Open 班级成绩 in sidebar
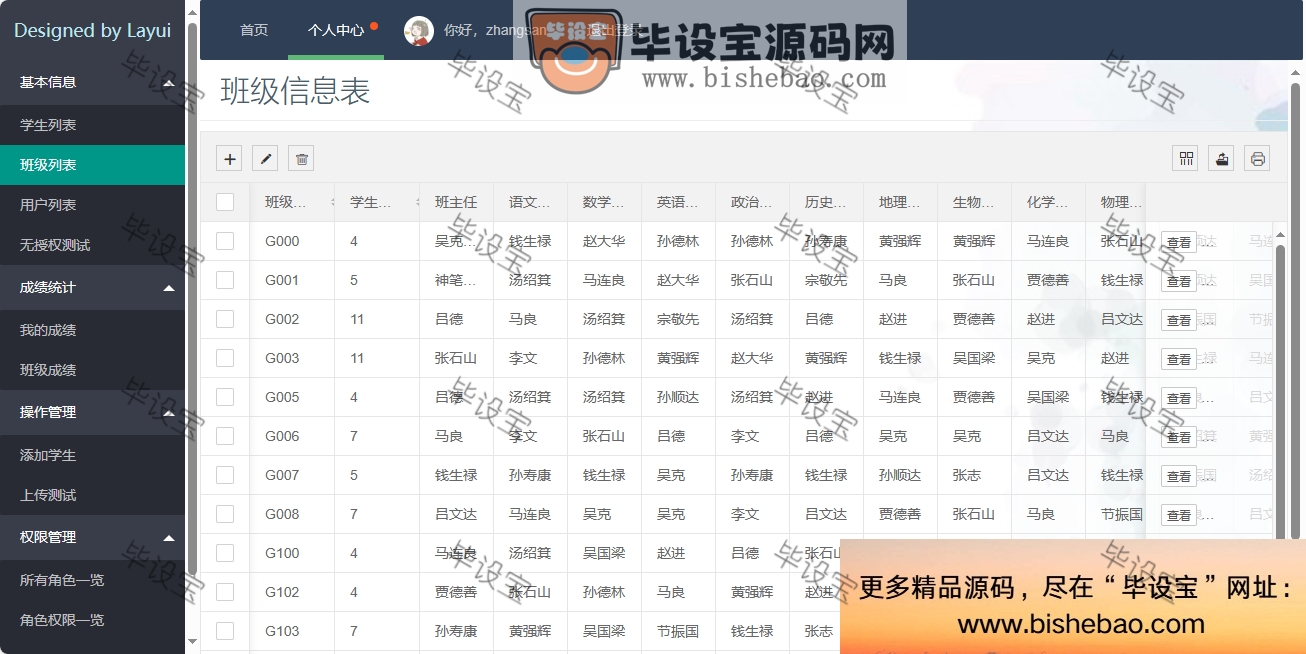 (x=92, y=370)
